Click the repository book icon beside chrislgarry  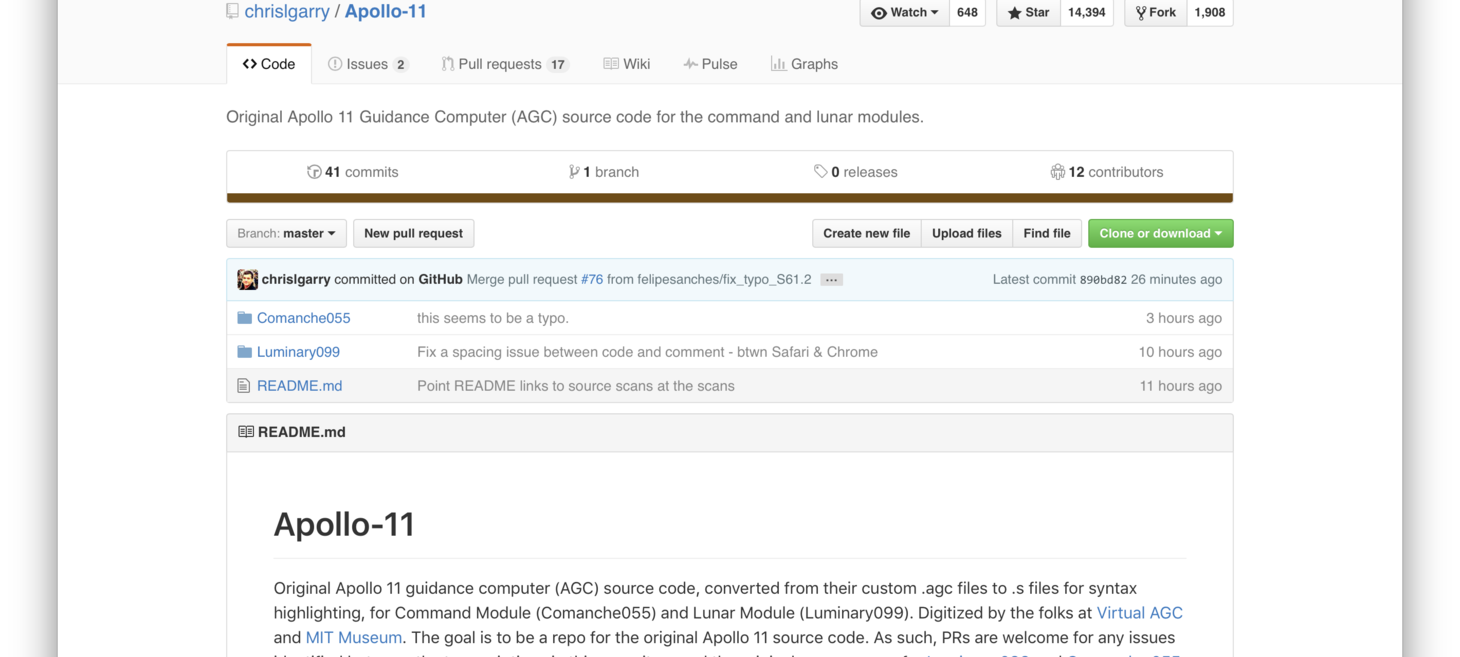233,12
